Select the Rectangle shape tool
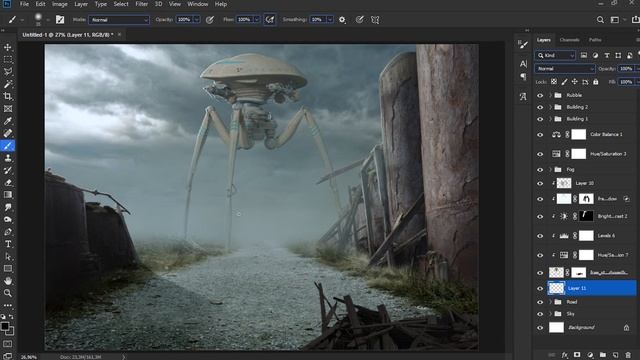 coord(8,269)
